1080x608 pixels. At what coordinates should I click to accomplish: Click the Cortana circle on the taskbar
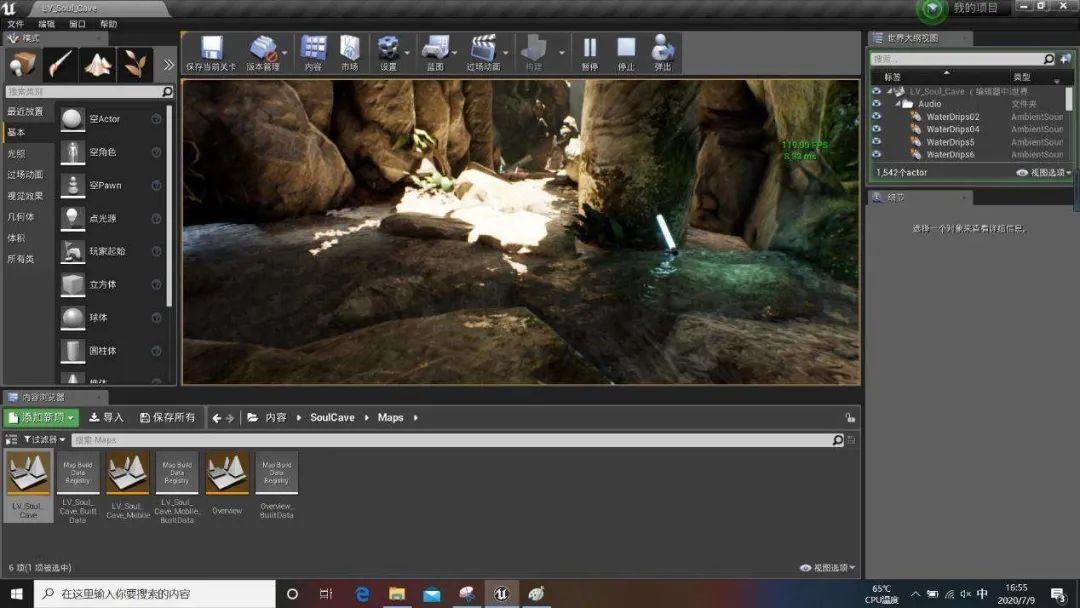pos(292,594)
